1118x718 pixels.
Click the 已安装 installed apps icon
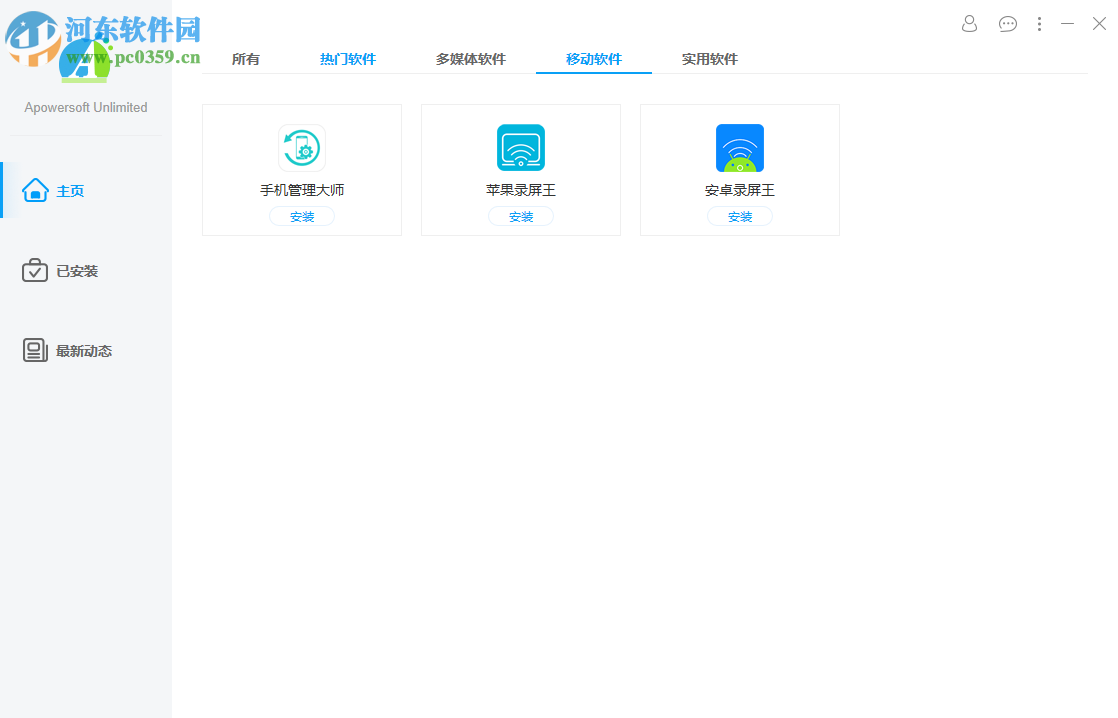pos(34,270)
